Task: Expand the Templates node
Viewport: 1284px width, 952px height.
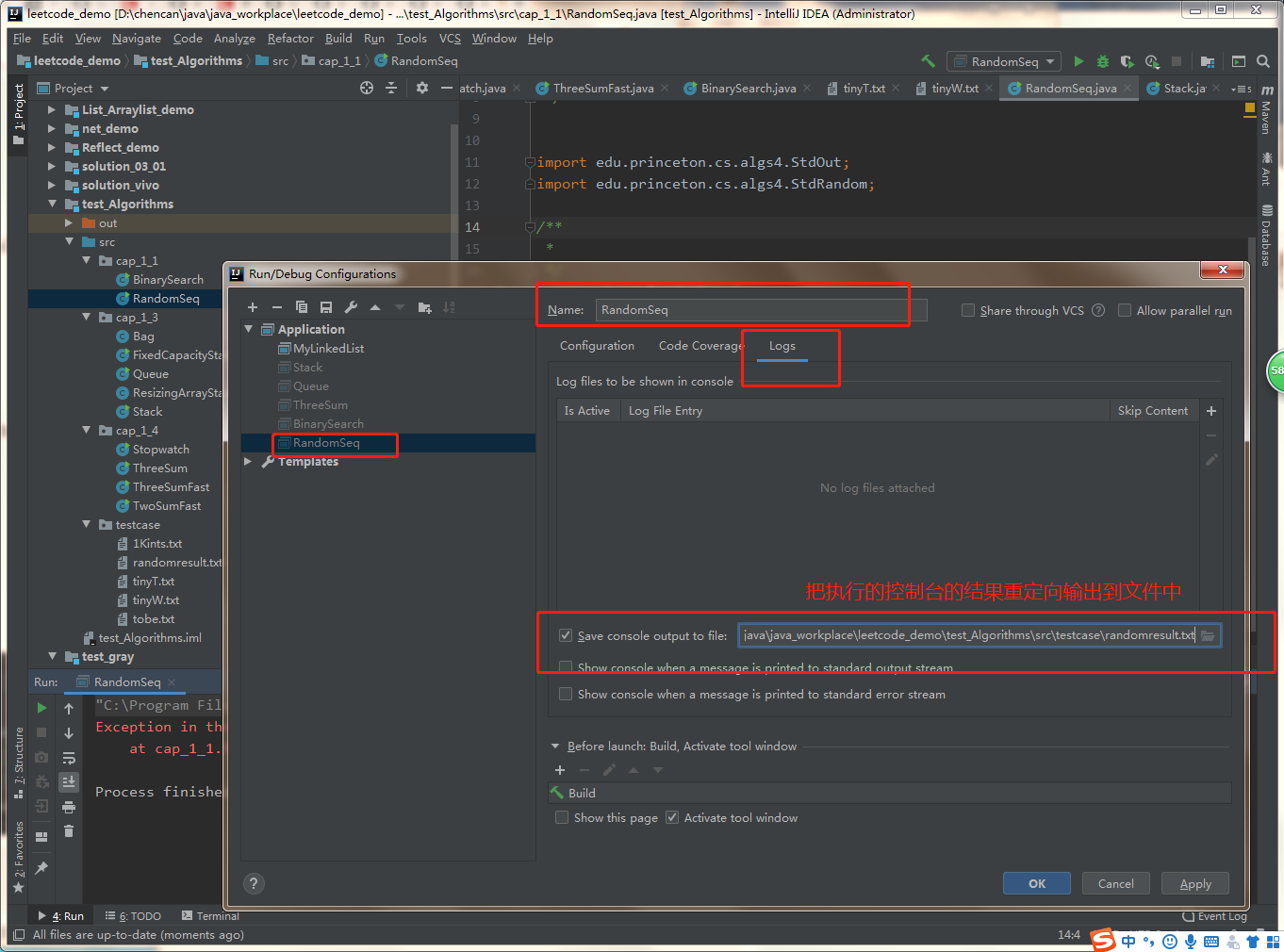Action: 248,461
